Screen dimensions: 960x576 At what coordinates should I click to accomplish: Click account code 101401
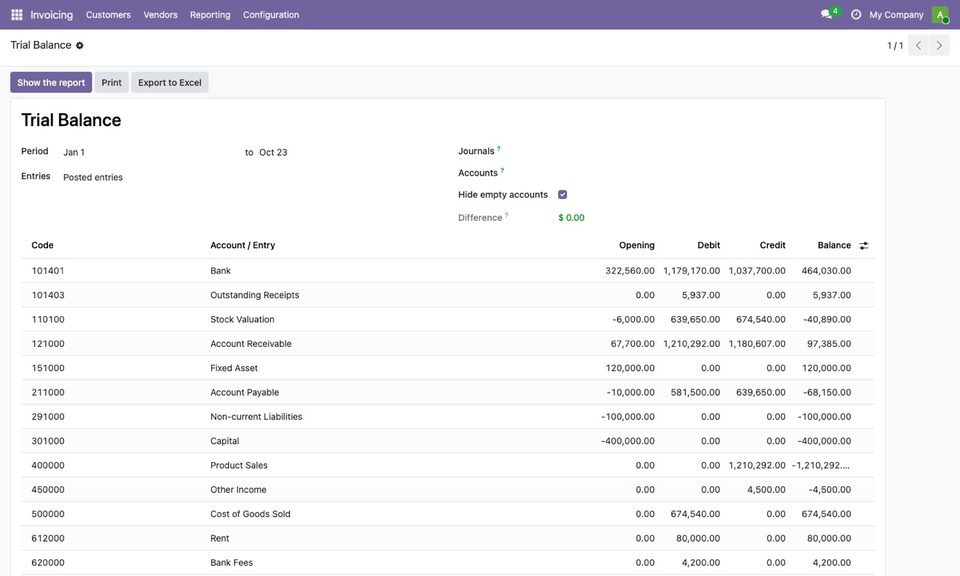click(x=48, y=271)
